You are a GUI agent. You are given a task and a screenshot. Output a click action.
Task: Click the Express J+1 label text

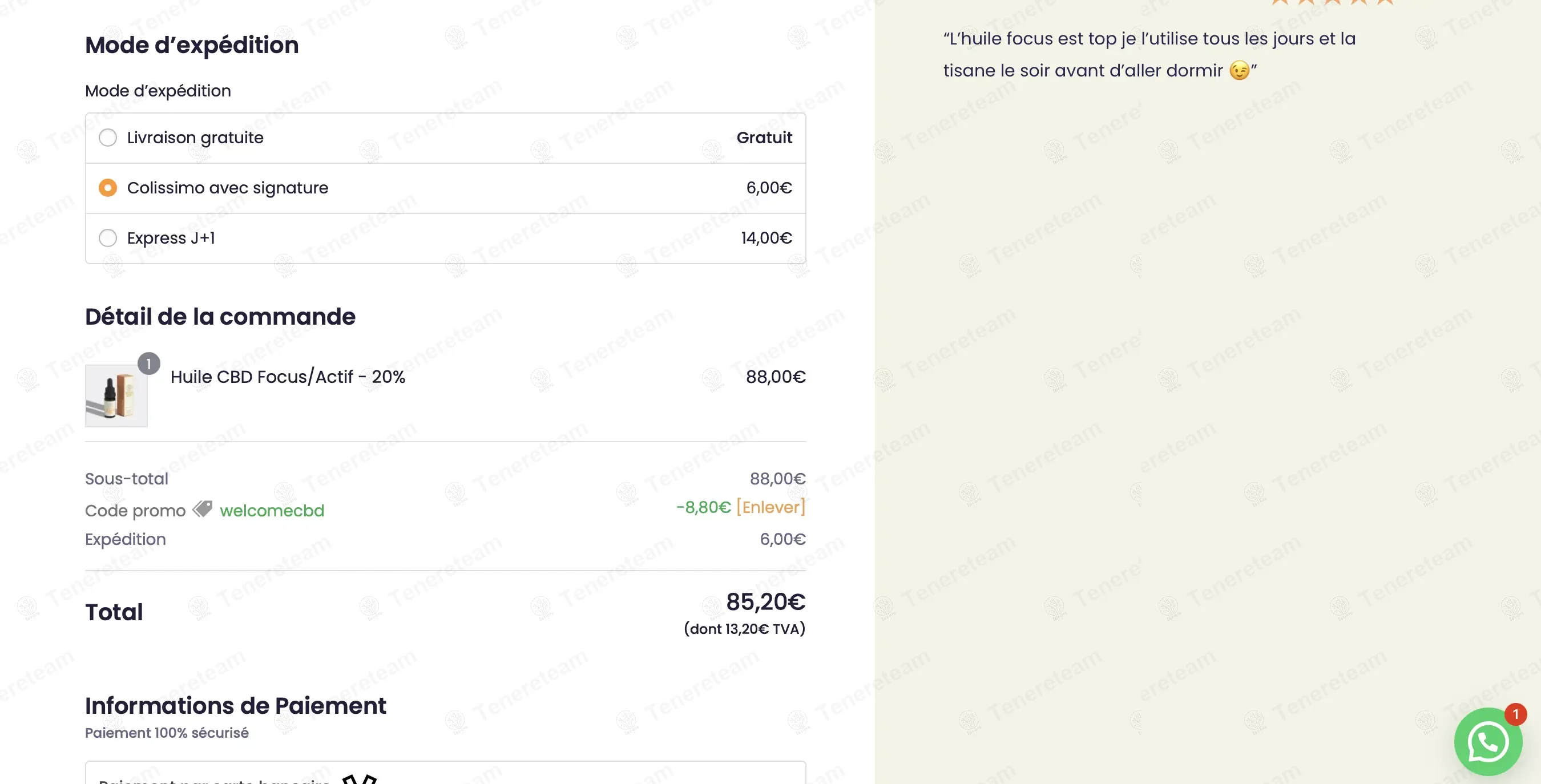click(x=171, y=238)
